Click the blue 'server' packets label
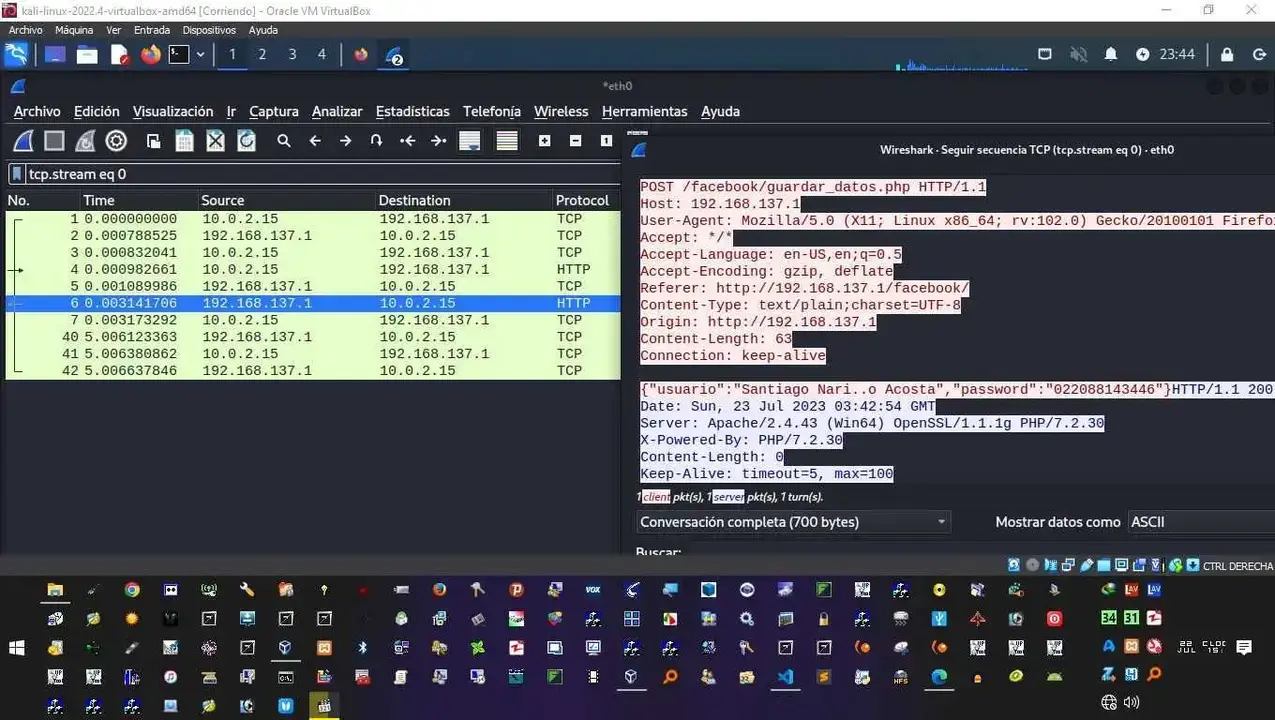 click(x=728, y=497)
